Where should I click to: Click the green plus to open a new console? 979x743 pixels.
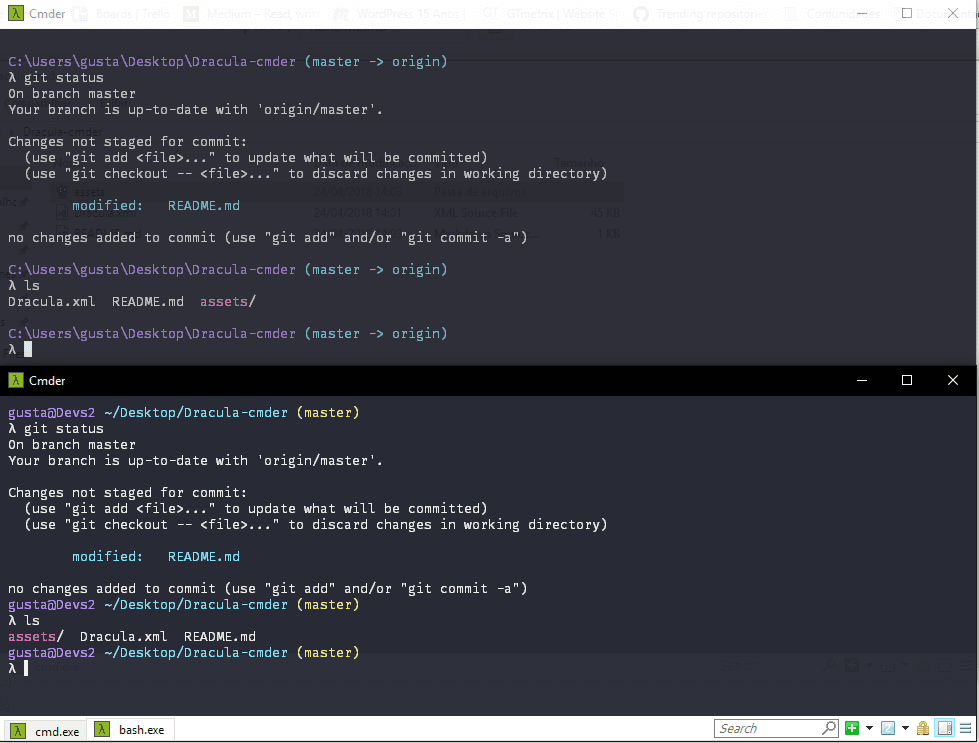coord(851,727)
